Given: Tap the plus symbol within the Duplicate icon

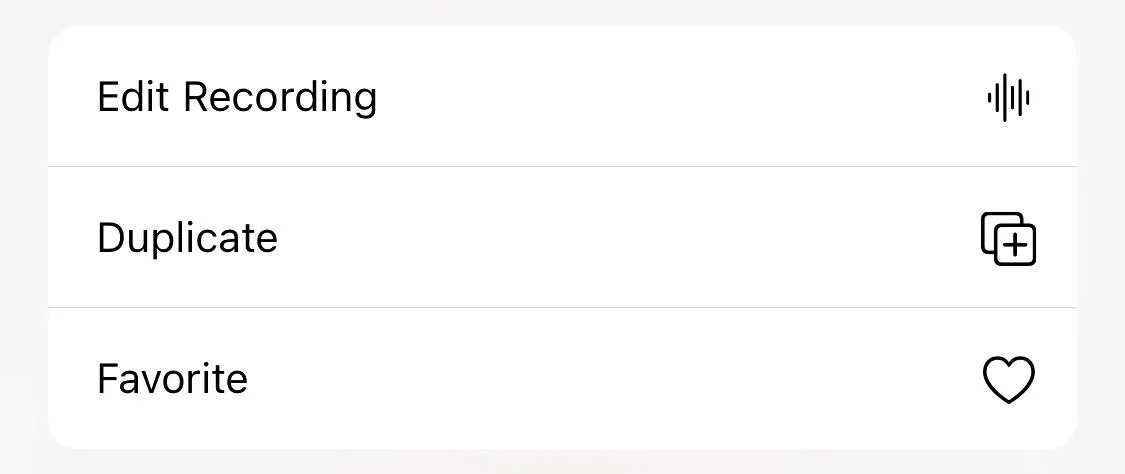Looking at the screenshot, I should pyautogui.click(x=1014, y=246).
